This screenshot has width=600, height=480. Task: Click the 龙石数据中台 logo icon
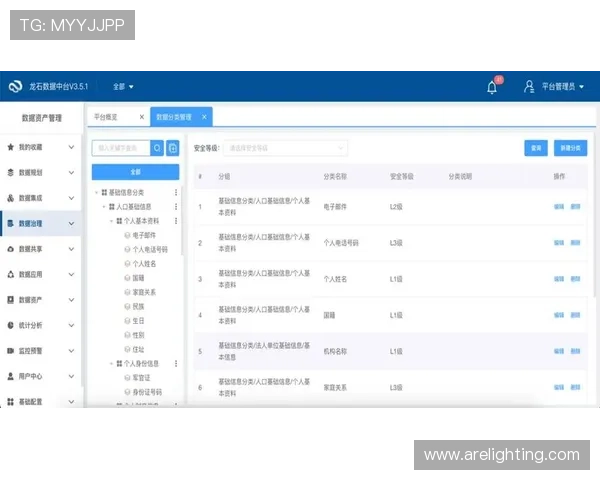15,87
